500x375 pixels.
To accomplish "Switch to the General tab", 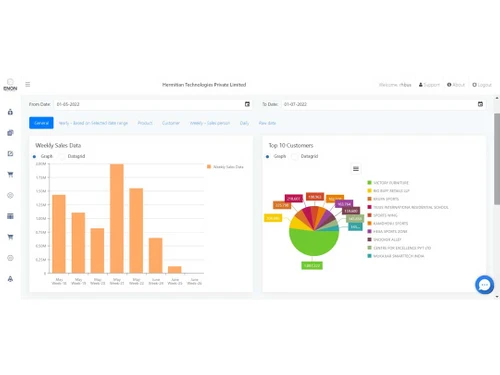I will pos(41,123).
